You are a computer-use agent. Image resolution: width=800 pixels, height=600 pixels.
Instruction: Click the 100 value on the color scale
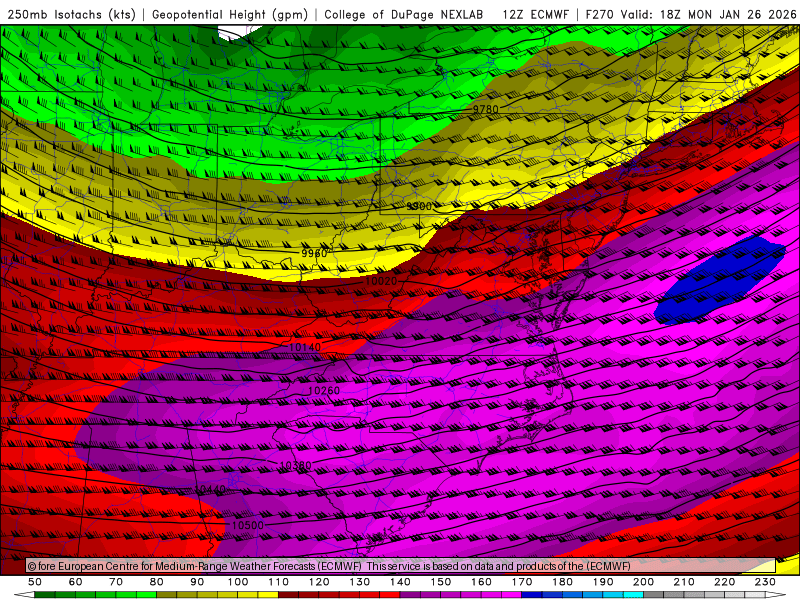[x=238, y=582]
